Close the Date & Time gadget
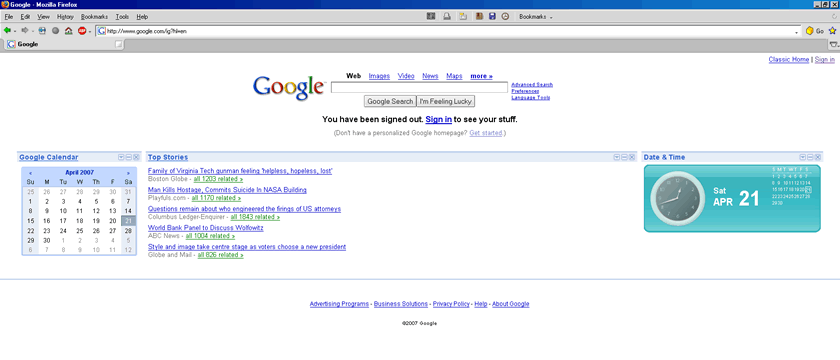 [x=818, y=157]
